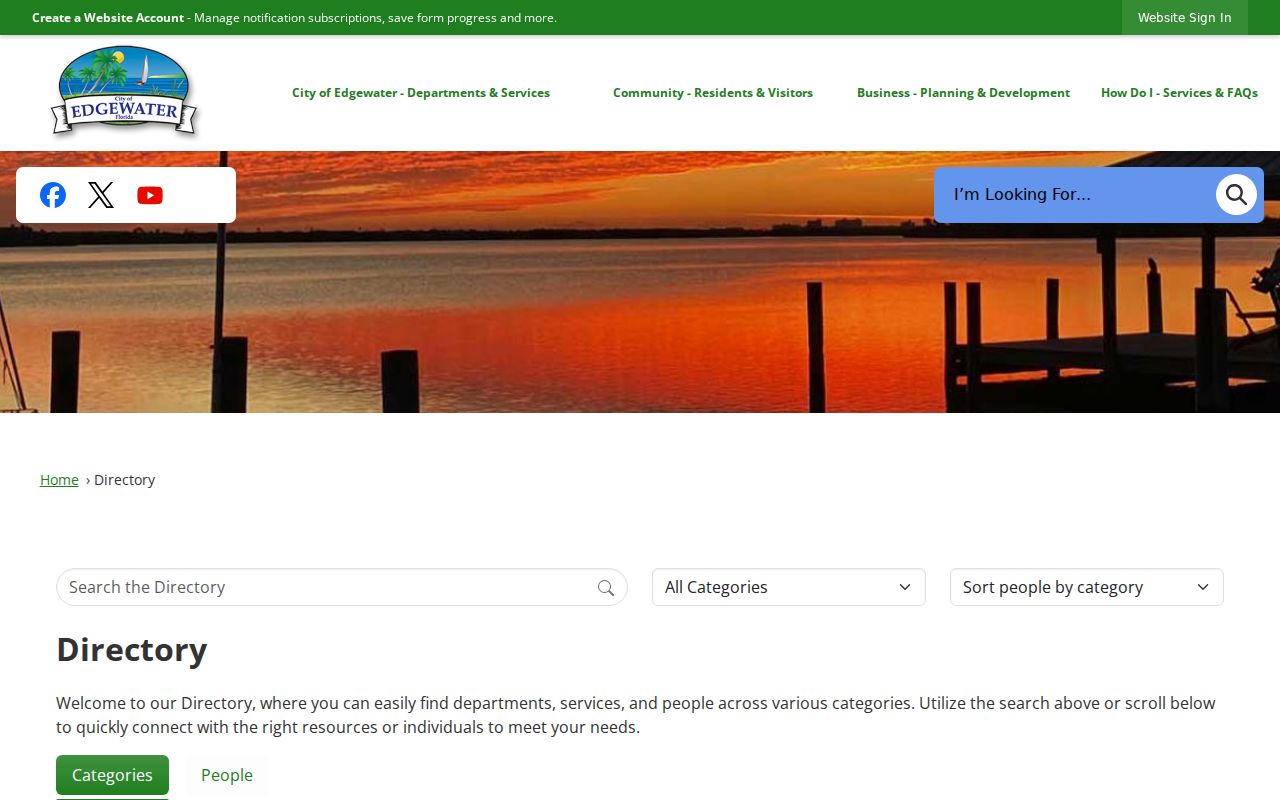The width and height of the screenshot is (1280, 800).
Task: Click the Website Sign In button
Action: point(1185,18)
